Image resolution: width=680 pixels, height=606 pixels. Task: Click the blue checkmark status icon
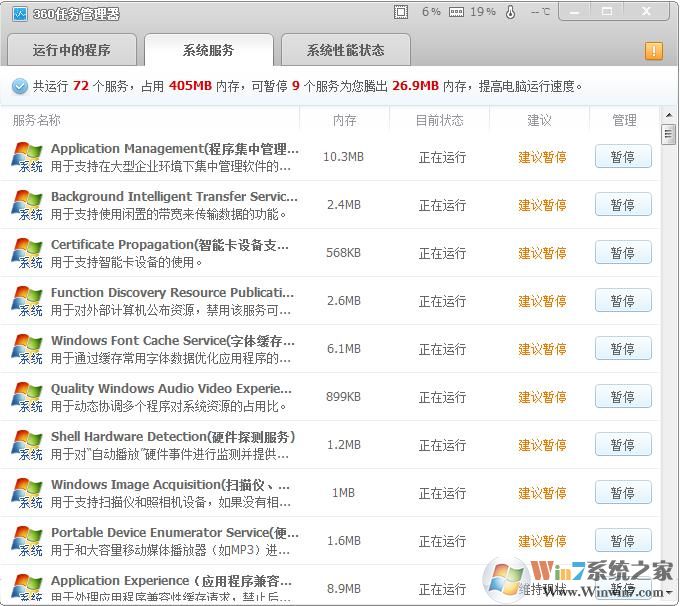pyautogui.click(x=20, y=86)
